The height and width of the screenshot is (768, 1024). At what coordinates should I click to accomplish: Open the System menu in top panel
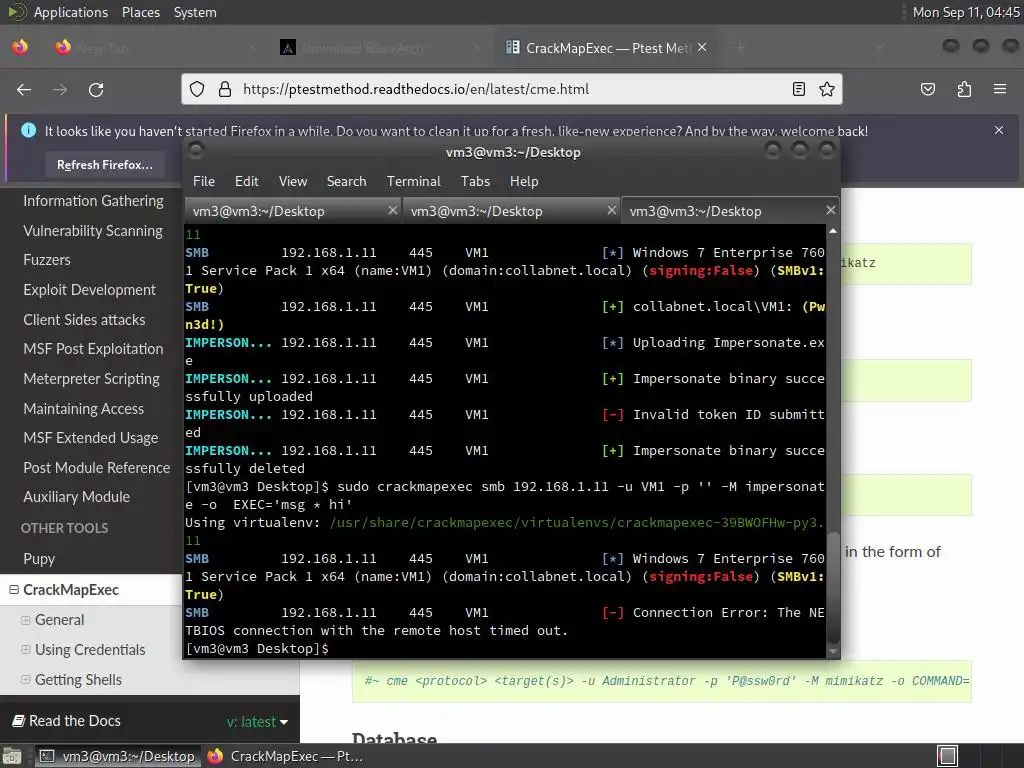tap(195, 12)
